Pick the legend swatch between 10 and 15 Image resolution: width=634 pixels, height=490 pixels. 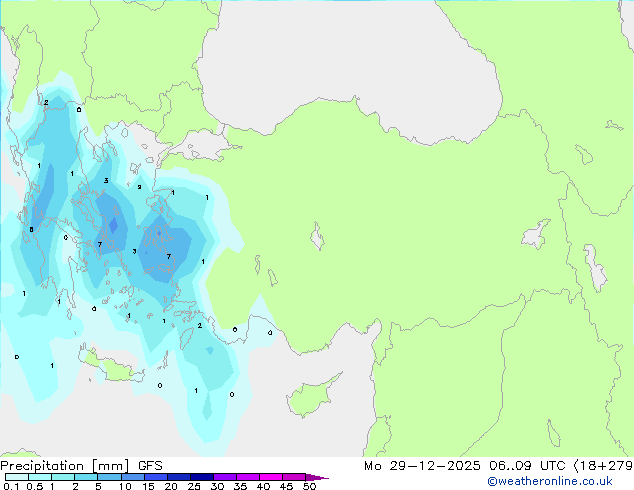coord(133,477)
